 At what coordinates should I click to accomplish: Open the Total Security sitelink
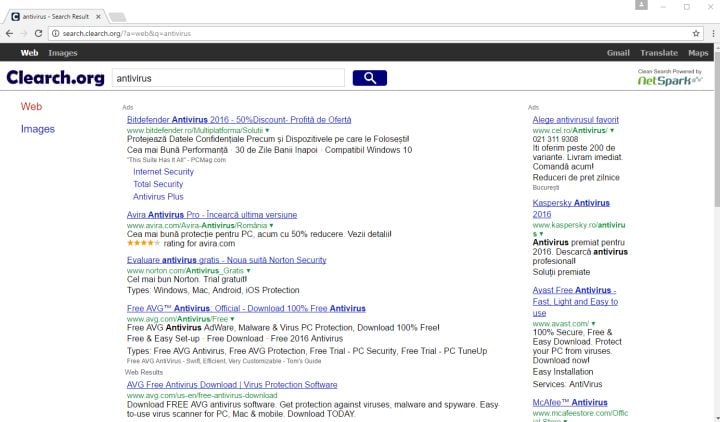158,184
